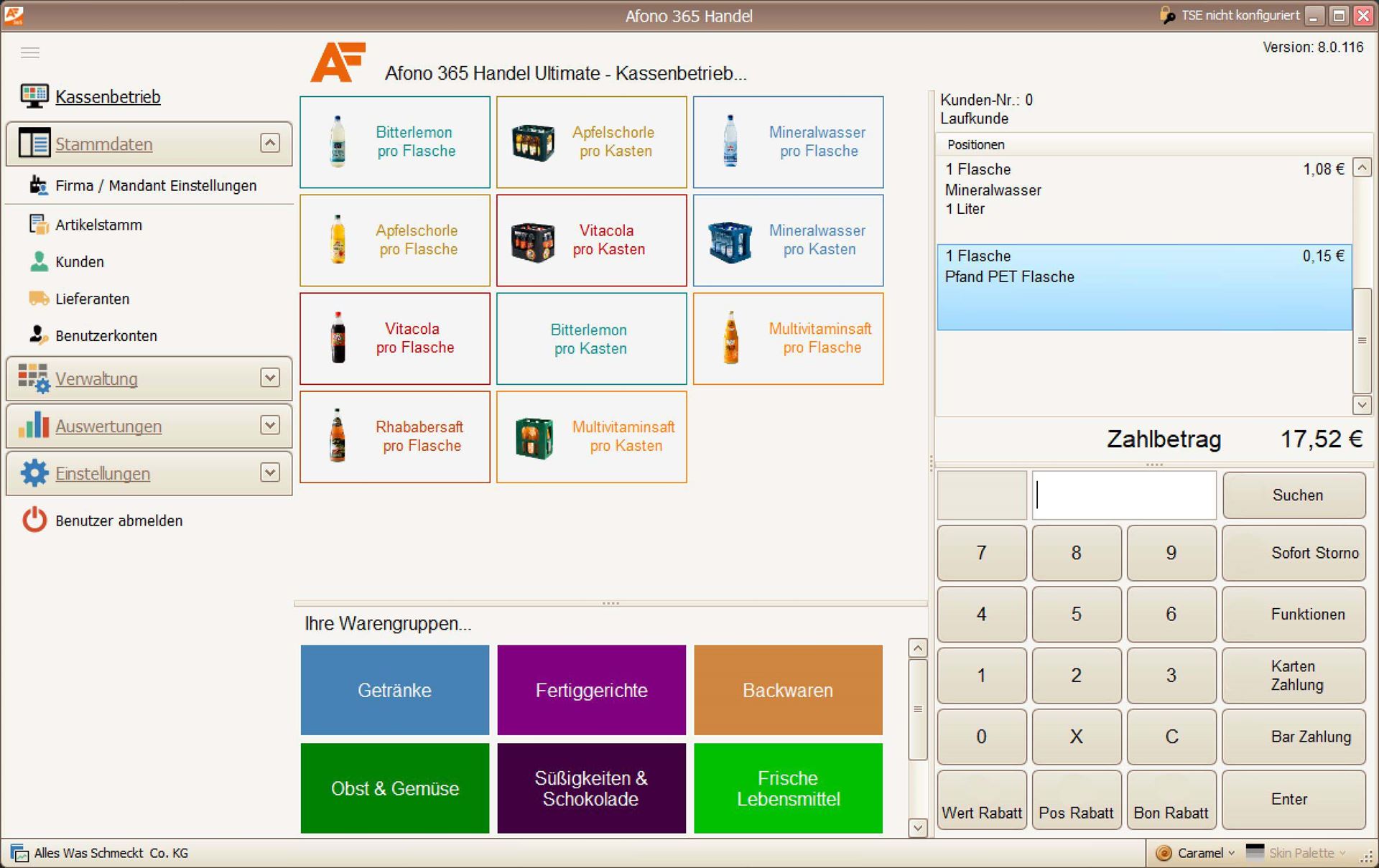
Task: Choose Benutzer abmelden
Action: click(119, 521)
